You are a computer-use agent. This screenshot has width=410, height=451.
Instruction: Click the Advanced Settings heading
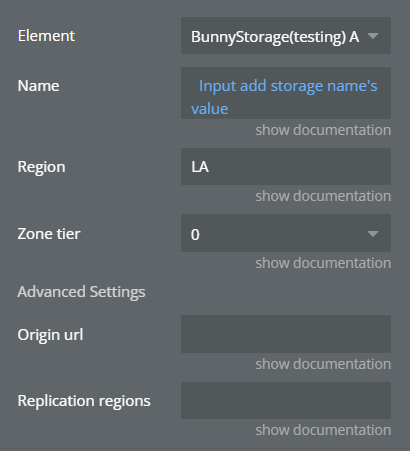pos(81,292)
